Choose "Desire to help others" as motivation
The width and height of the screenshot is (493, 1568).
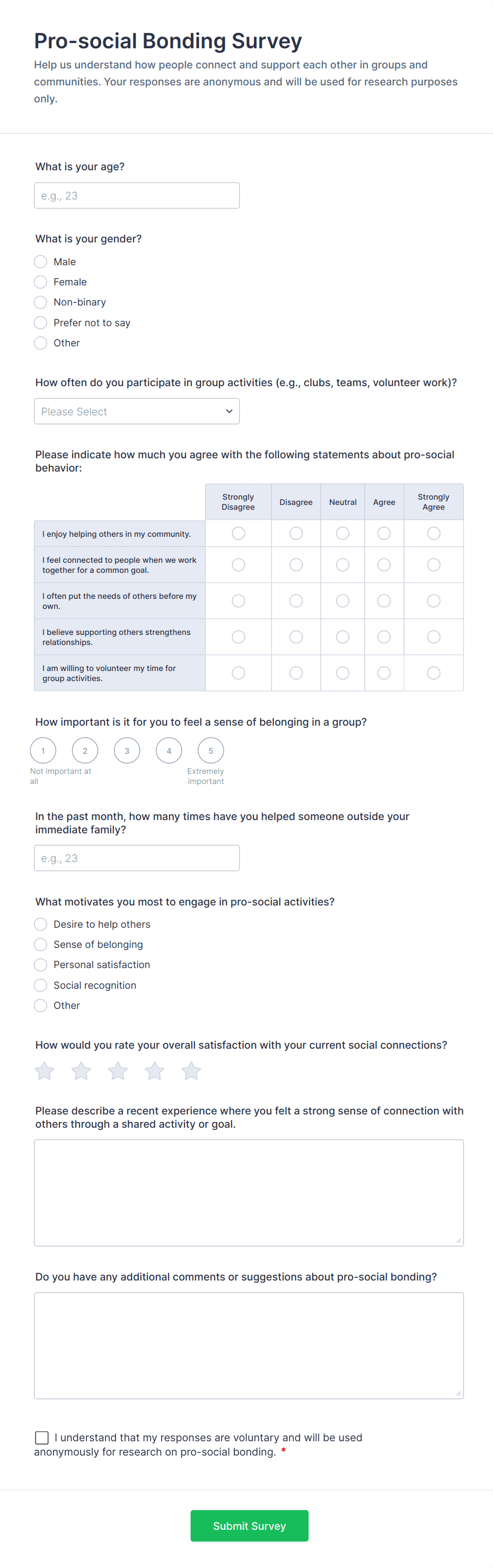40,924
